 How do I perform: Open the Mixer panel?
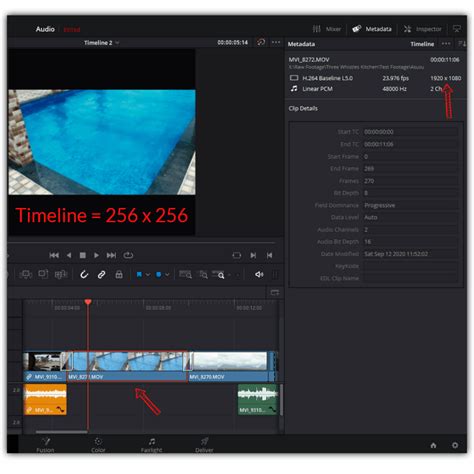(327, 29)
